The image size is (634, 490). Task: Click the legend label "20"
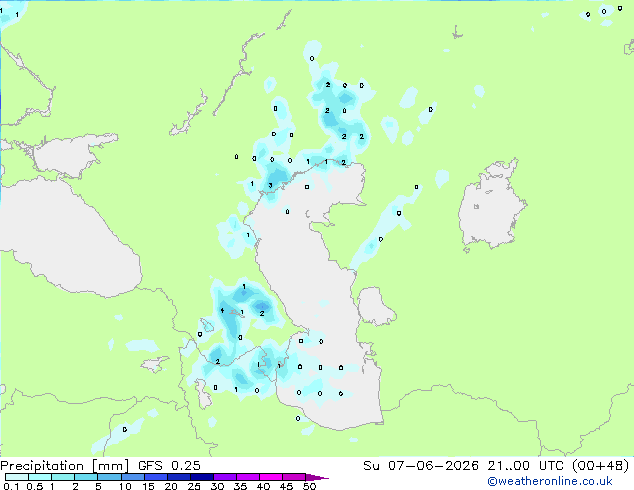pyautogui.click(x=171, y=486)
